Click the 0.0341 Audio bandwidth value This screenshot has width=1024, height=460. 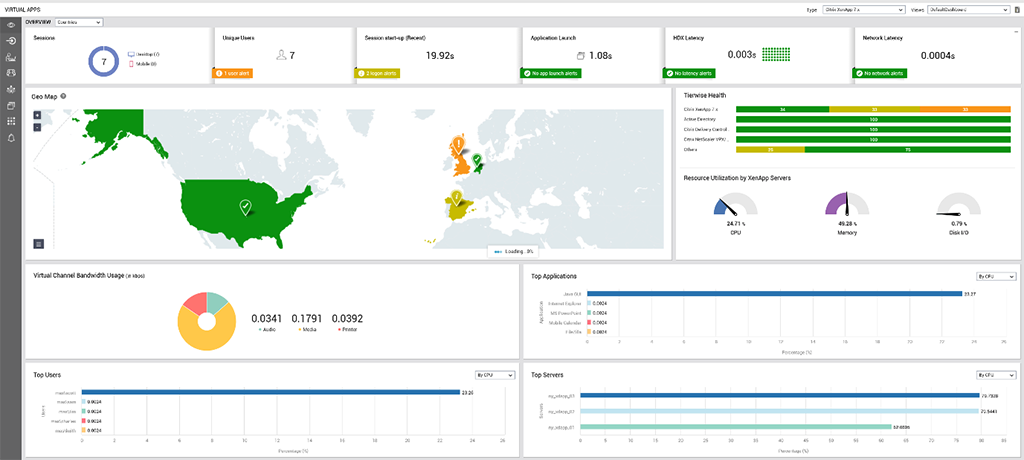(267, 319)
